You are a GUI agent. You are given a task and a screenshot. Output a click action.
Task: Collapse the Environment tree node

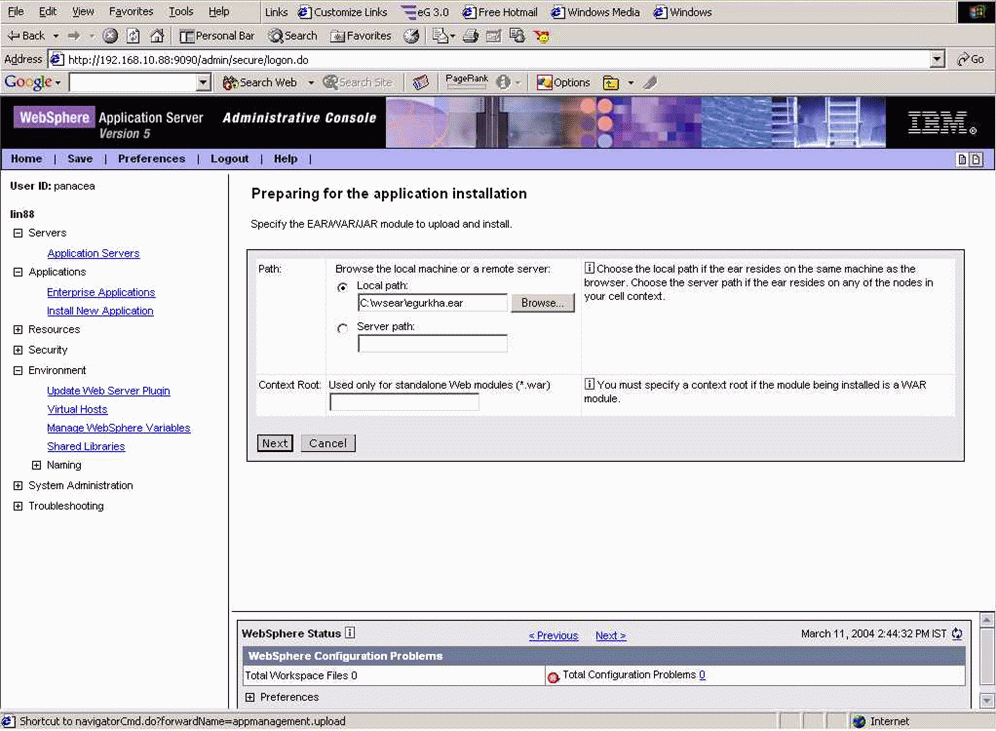(18, 370)
